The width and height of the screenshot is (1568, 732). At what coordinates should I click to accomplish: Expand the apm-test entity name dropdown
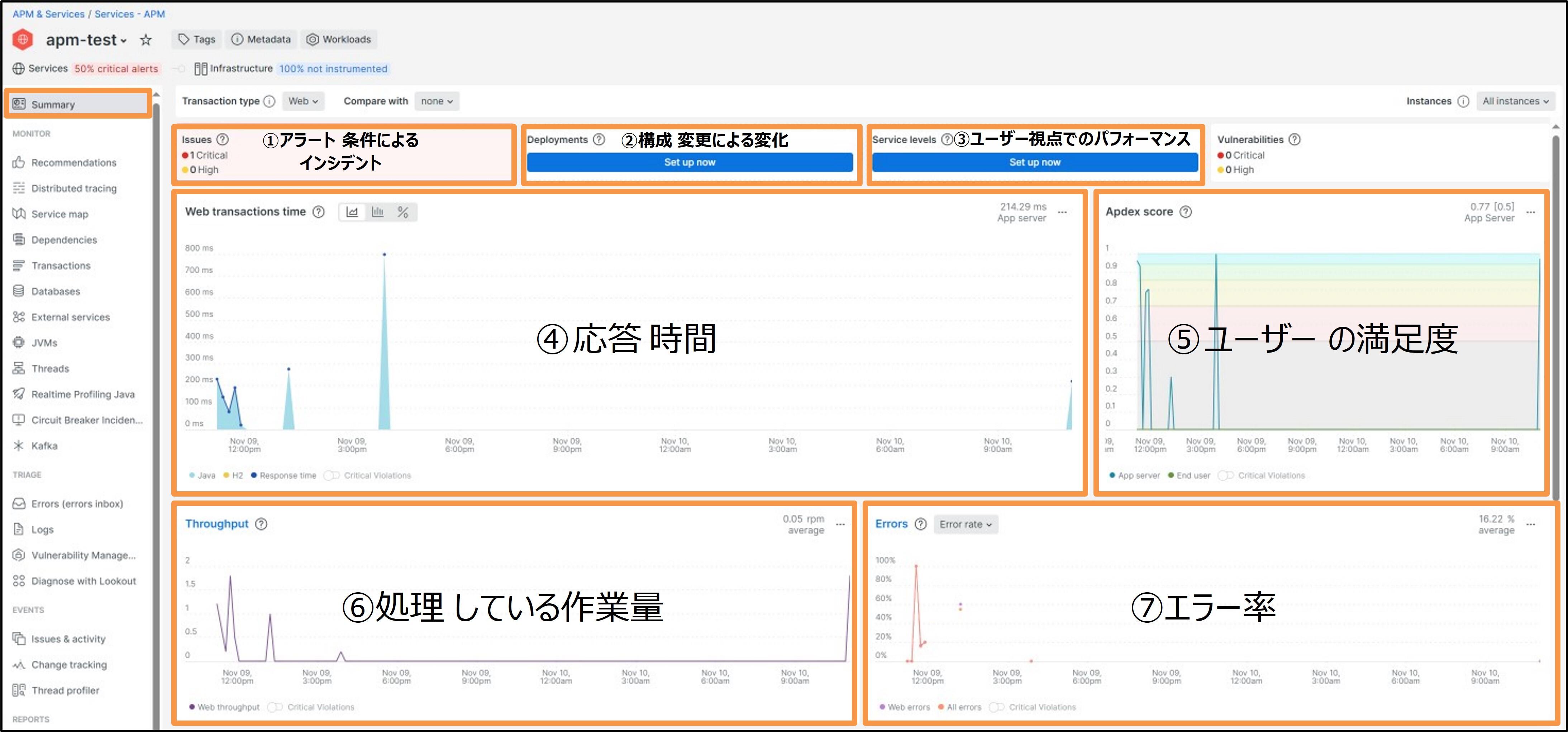coord(124,41)
